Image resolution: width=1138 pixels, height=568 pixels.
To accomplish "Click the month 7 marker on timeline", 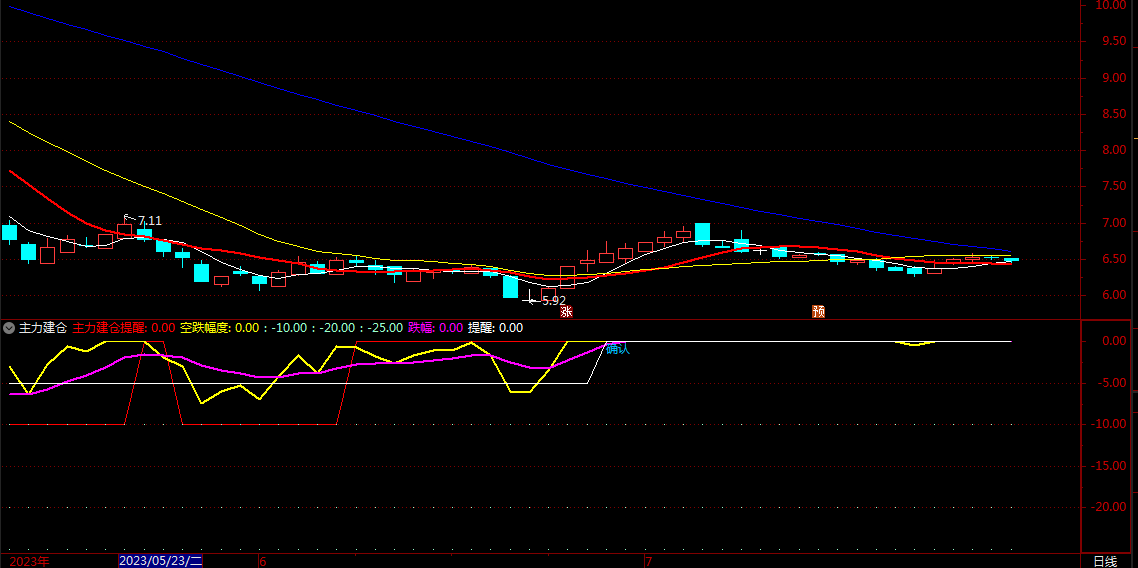I will tap(649, 561).
